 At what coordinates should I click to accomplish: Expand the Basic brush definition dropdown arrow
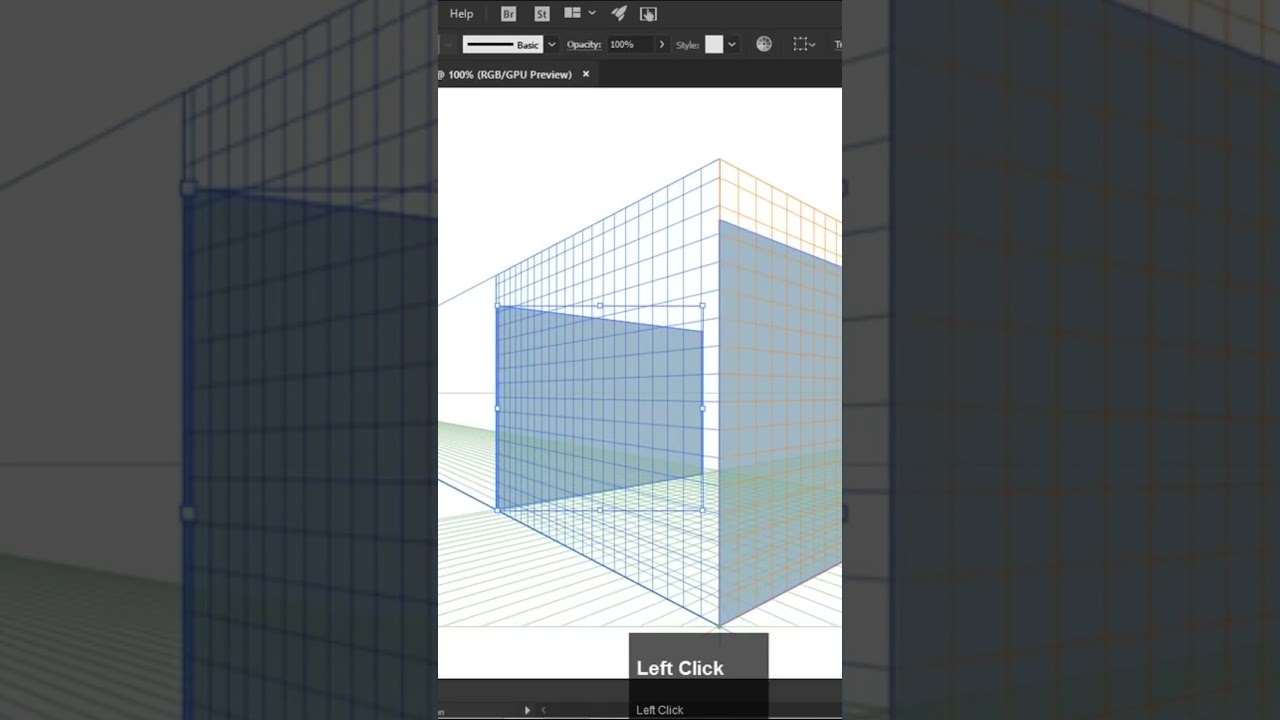551,44
